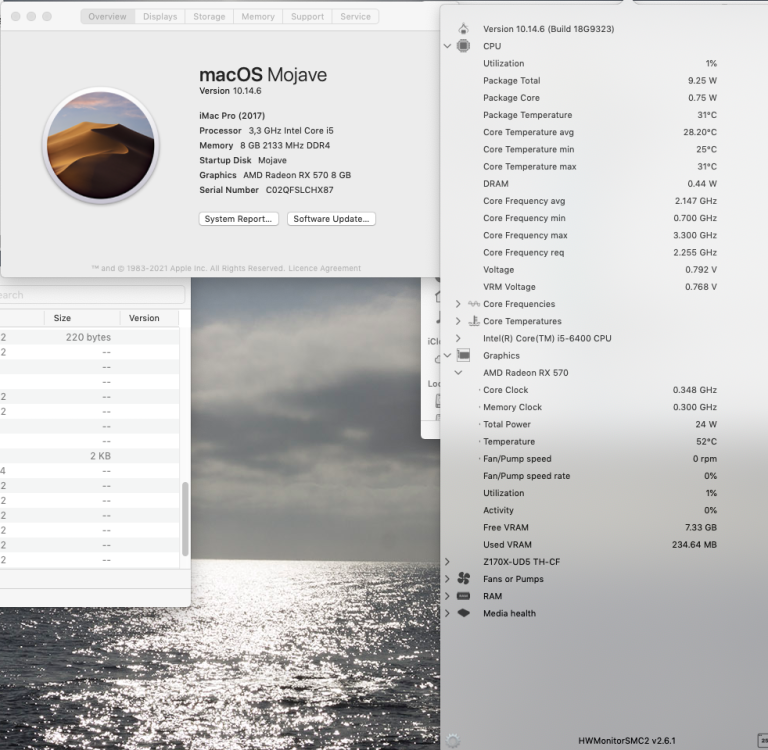Expand Fans or Pumps section

[x=447, y=579]
